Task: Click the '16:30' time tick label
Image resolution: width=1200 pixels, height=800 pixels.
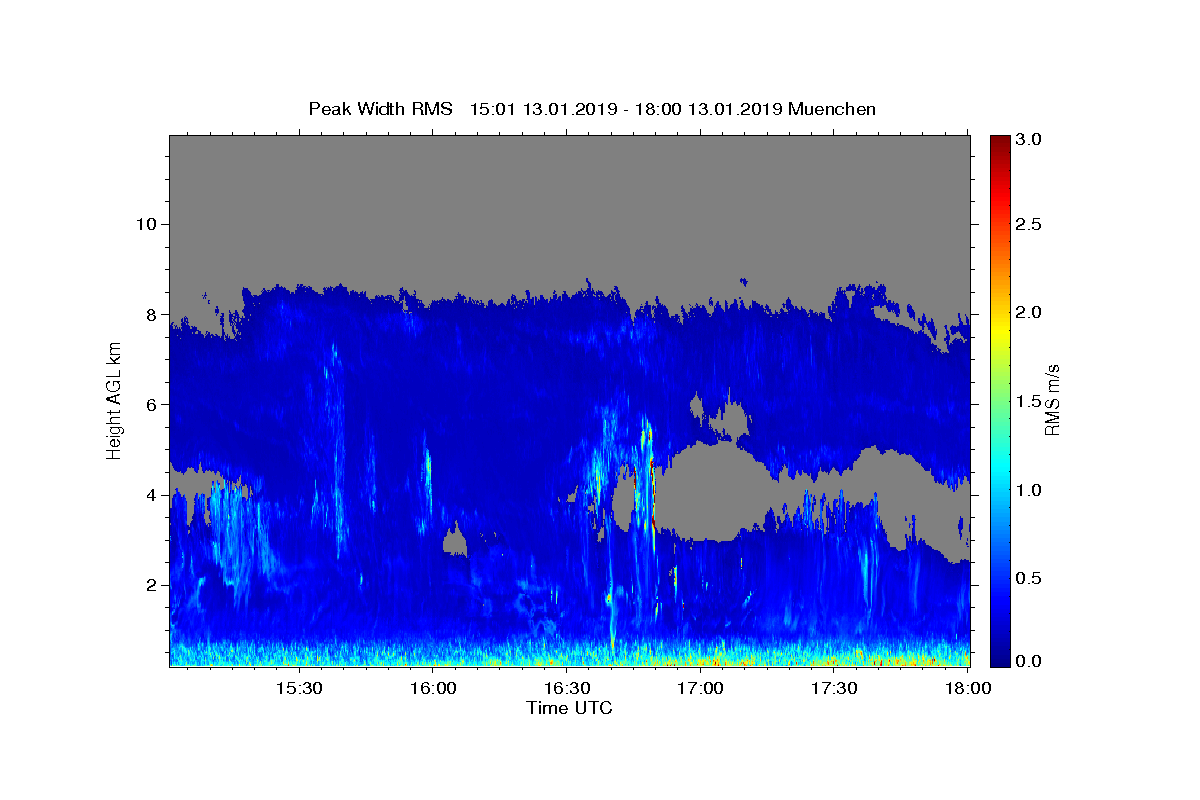Action: click(566, 688)
